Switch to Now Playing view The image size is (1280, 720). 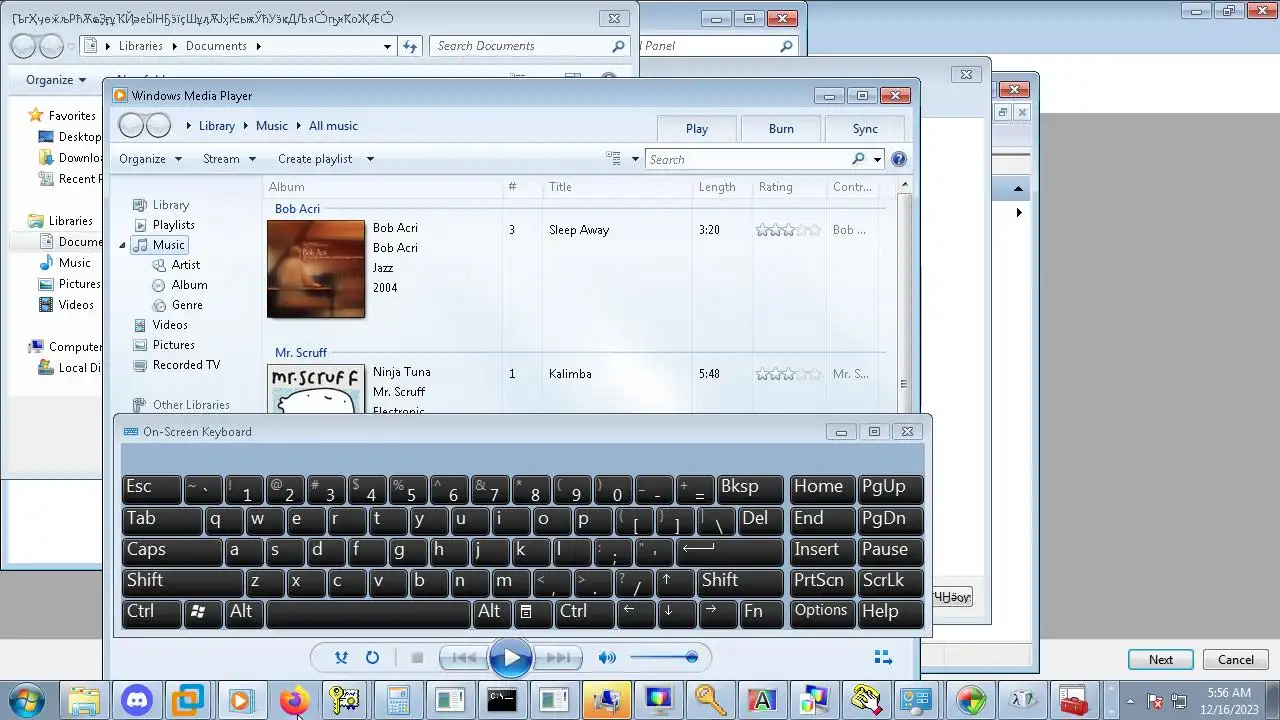click(883, 657)
